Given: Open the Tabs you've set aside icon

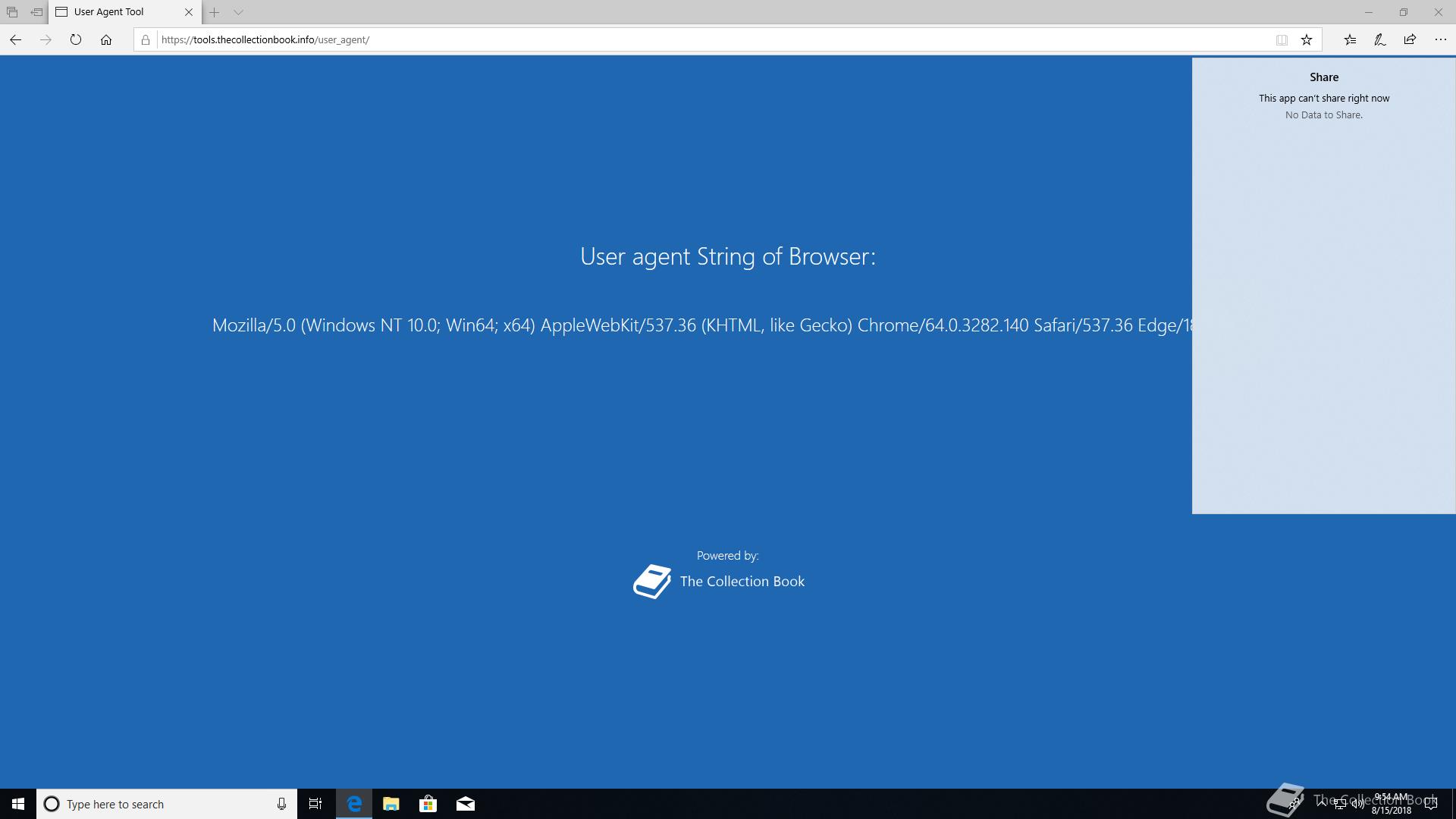Looking at the screenshot, I should click(x=12, y=12).
